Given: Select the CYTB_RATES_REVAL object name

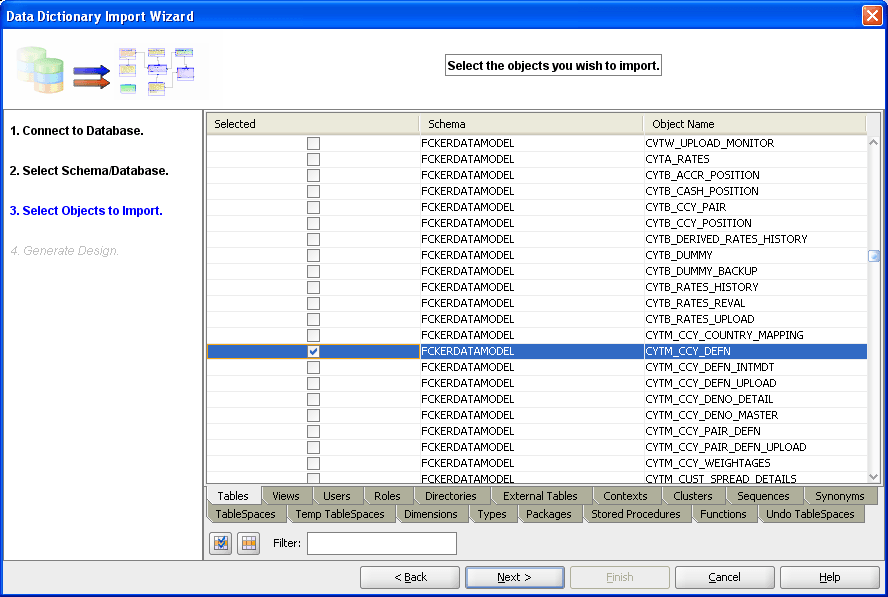Looking at the screenshot, I should pos(695,303).
